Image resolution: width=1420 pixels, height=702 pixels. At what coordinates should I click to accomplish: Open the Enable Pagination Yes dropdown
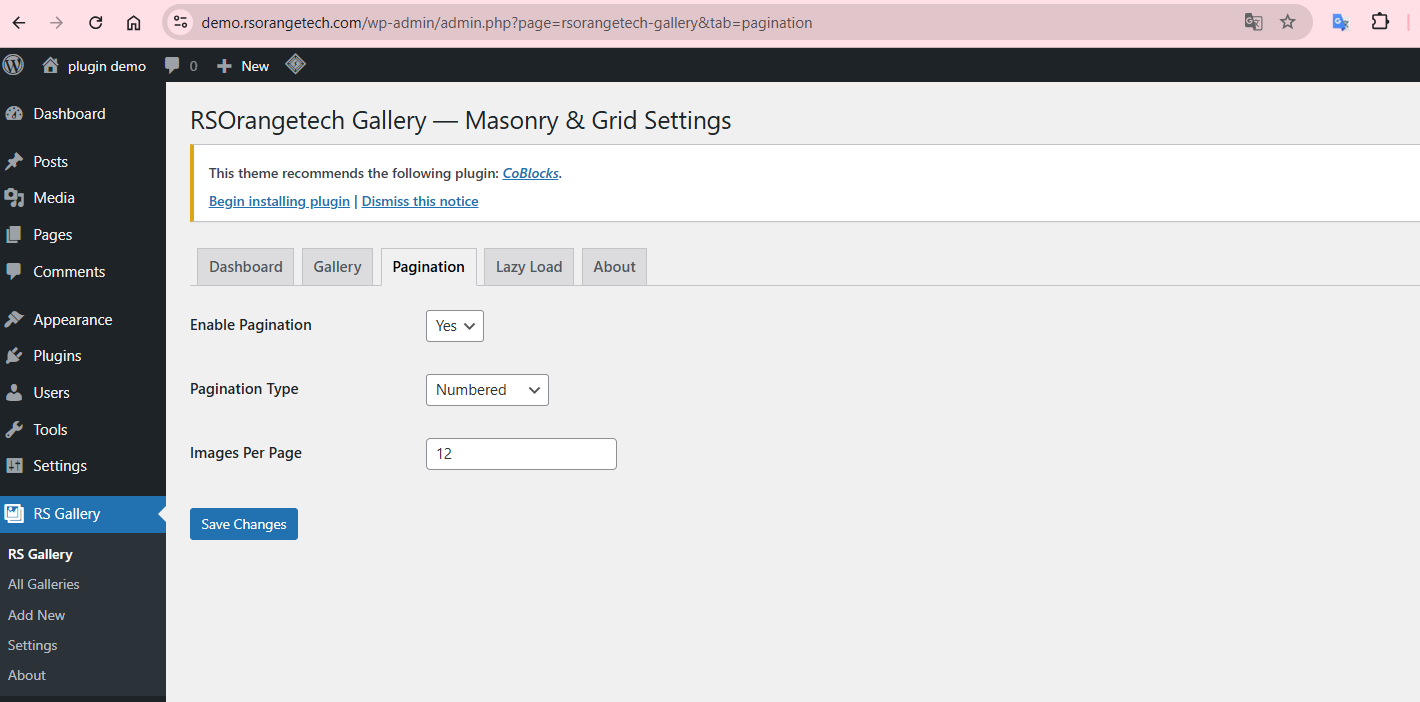(455, 326)
